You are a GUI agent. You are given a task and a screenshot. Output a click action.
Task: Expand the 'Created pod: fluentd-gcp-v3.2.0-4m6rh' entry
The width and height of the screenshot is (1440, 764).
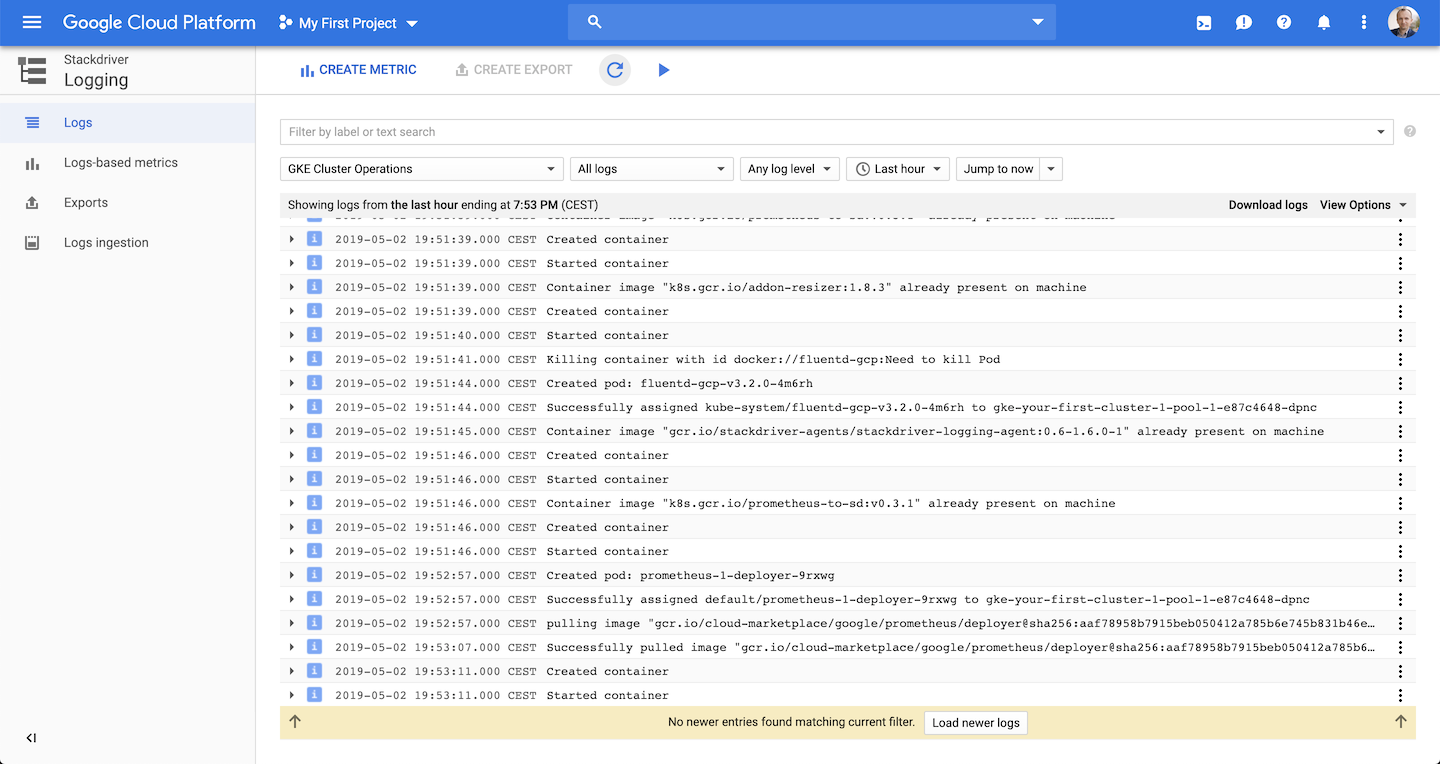292,383
